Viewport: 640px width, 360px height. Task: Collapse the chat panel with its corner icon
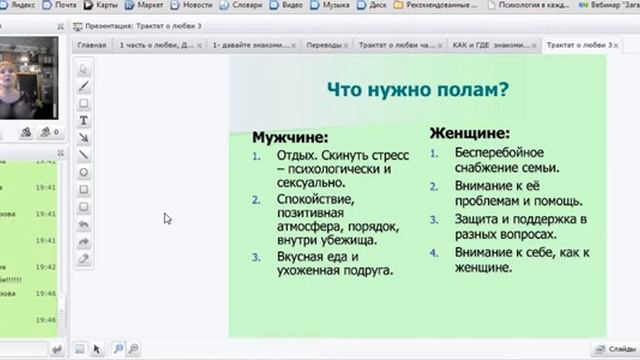click(60, 153)
